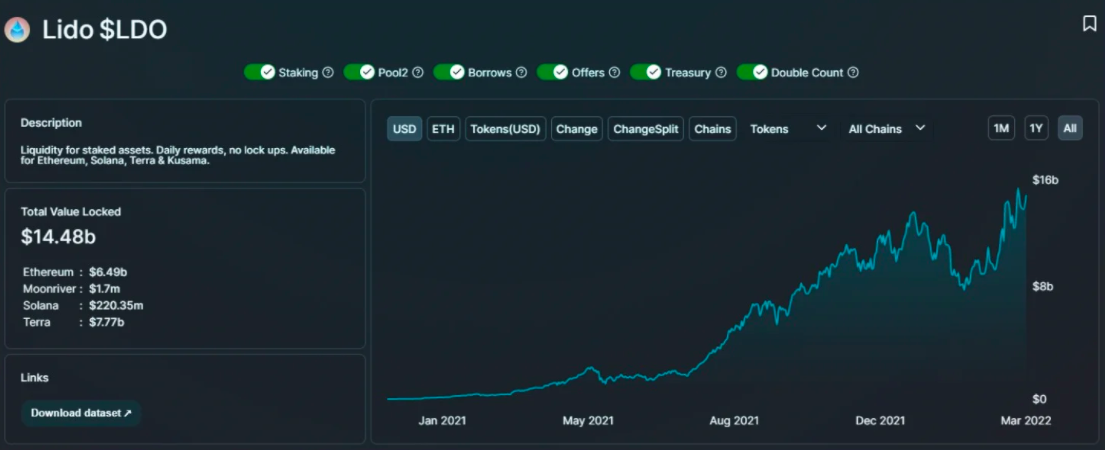The width and height of the screenshot is (1105, 450).
Task: Click the Links heading
Action: 35,378
